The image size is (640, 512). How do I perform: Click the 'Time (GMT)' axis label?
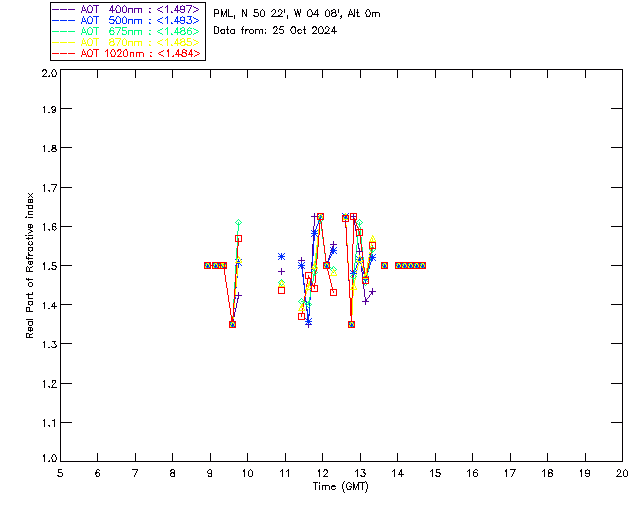[341, 487]
